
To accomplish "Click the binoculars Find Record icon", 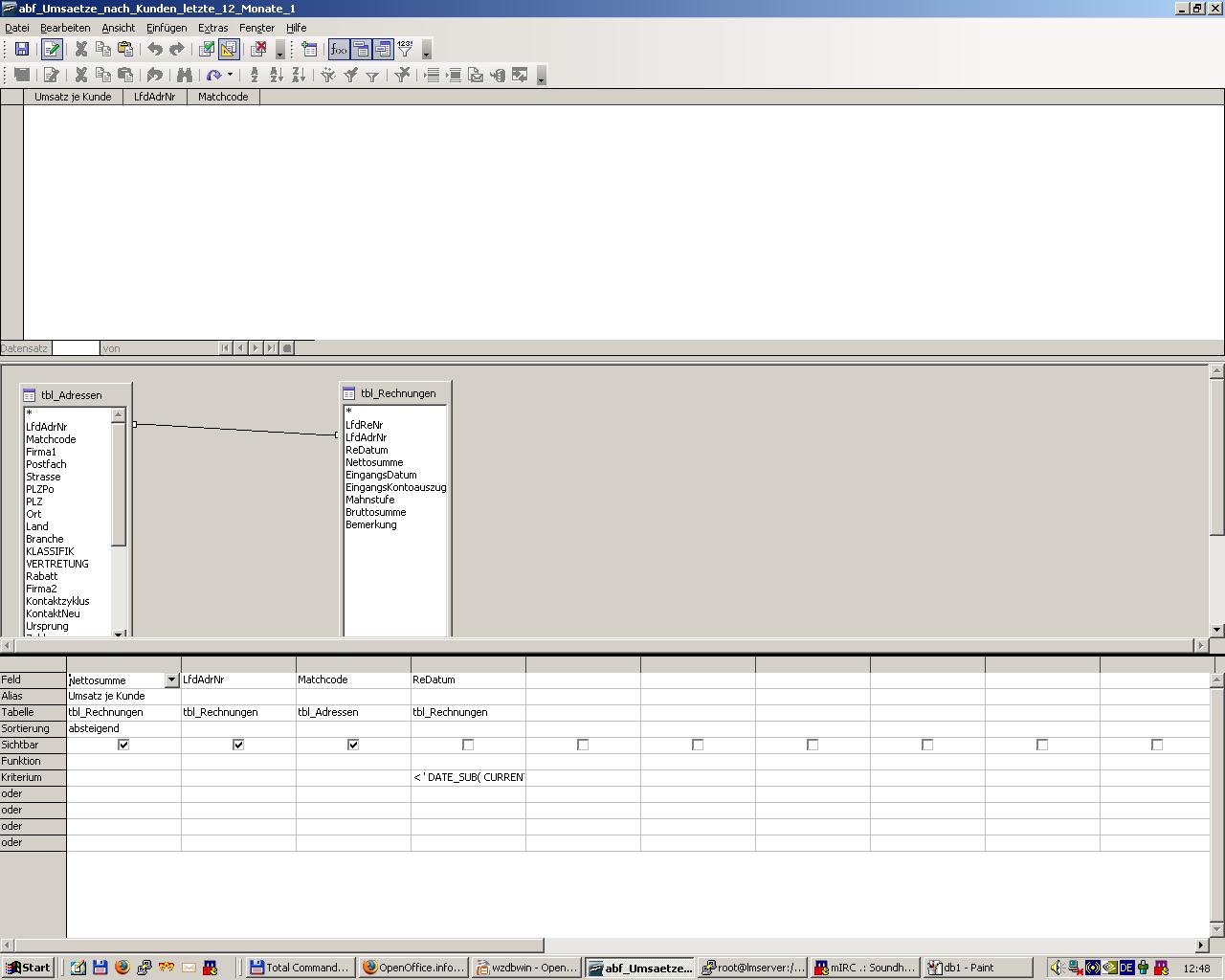I will point(185,75).
